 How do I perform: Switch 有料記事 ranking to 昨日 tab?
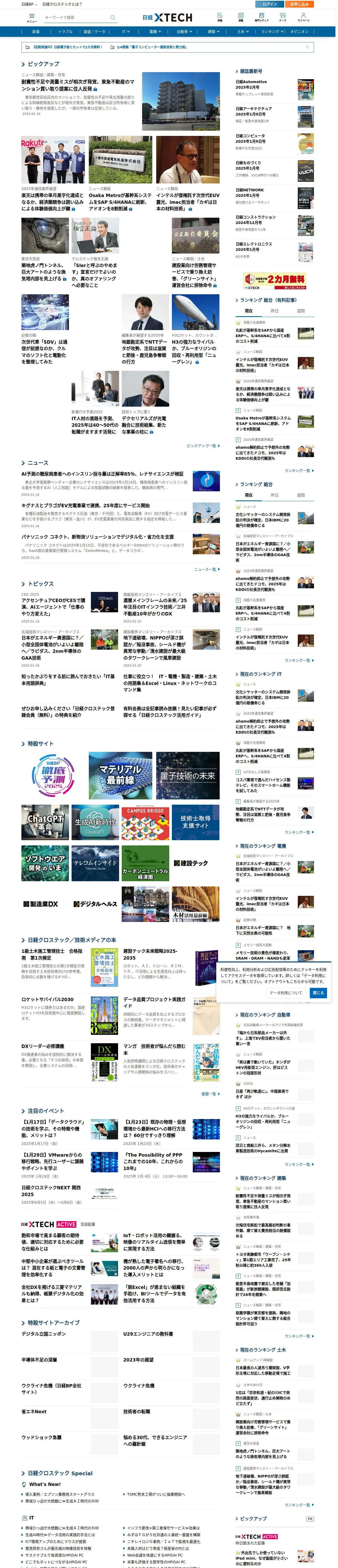click(x=275, y=311)
